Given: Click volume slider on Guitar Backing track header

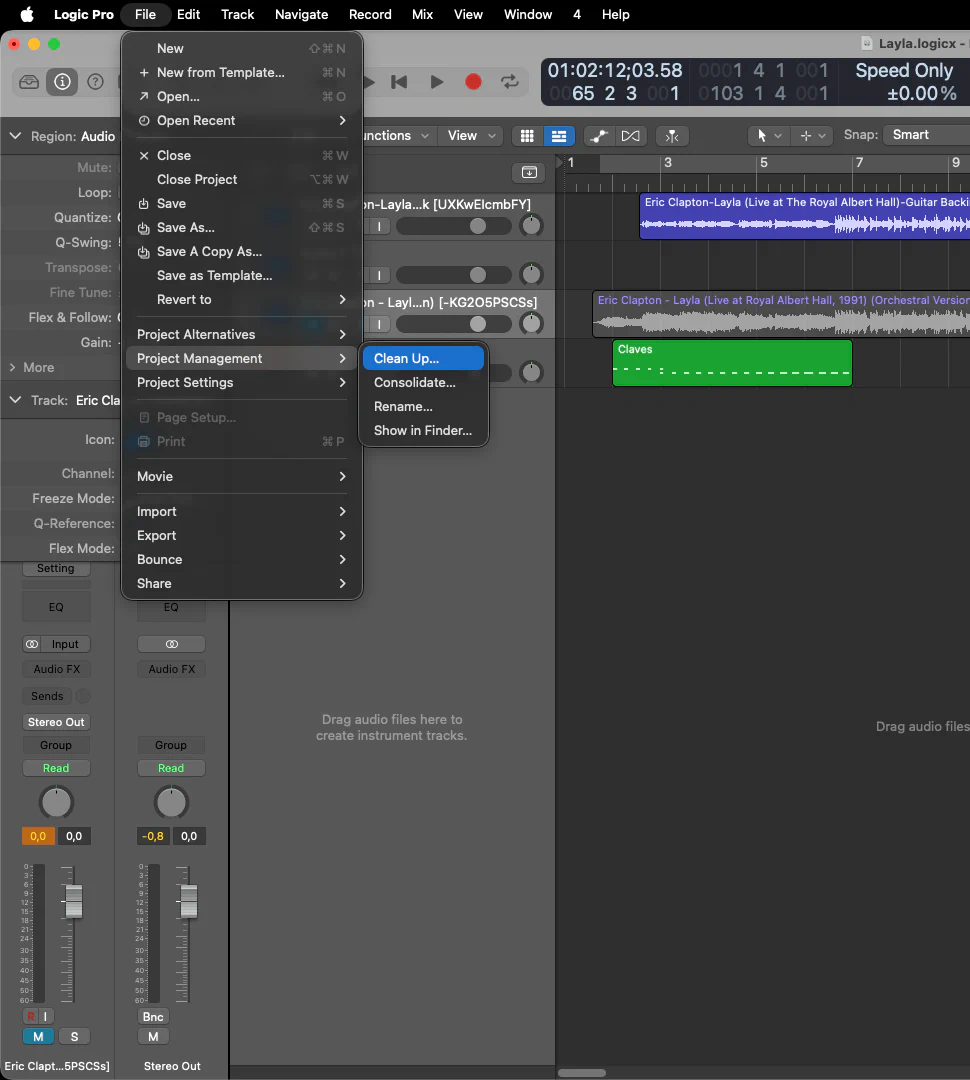Looking at the screenshot, I should pyautogui.click(x=454, y=226).
